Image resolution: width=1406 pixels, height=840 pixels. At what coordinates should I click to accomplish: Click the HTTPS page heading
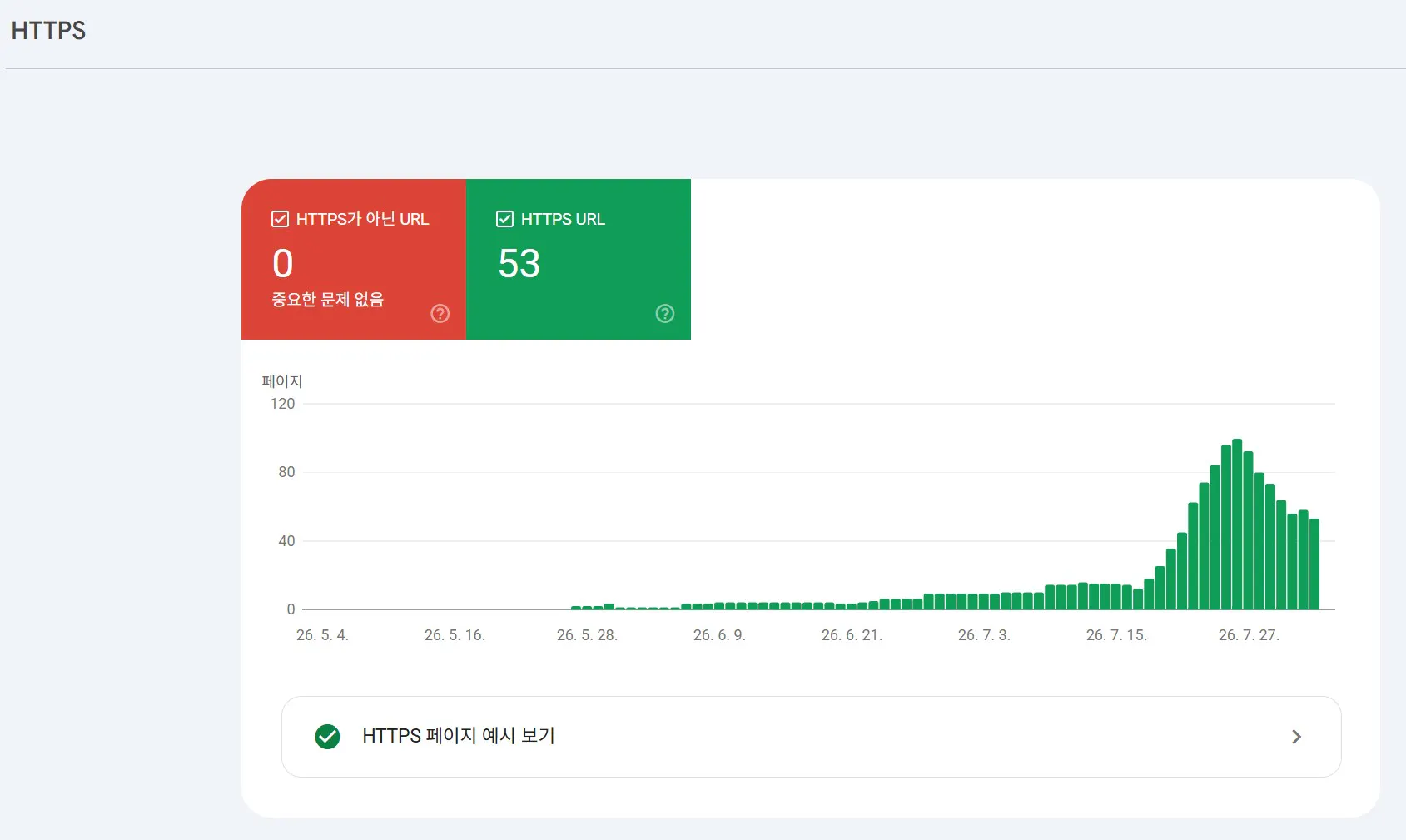48,31
